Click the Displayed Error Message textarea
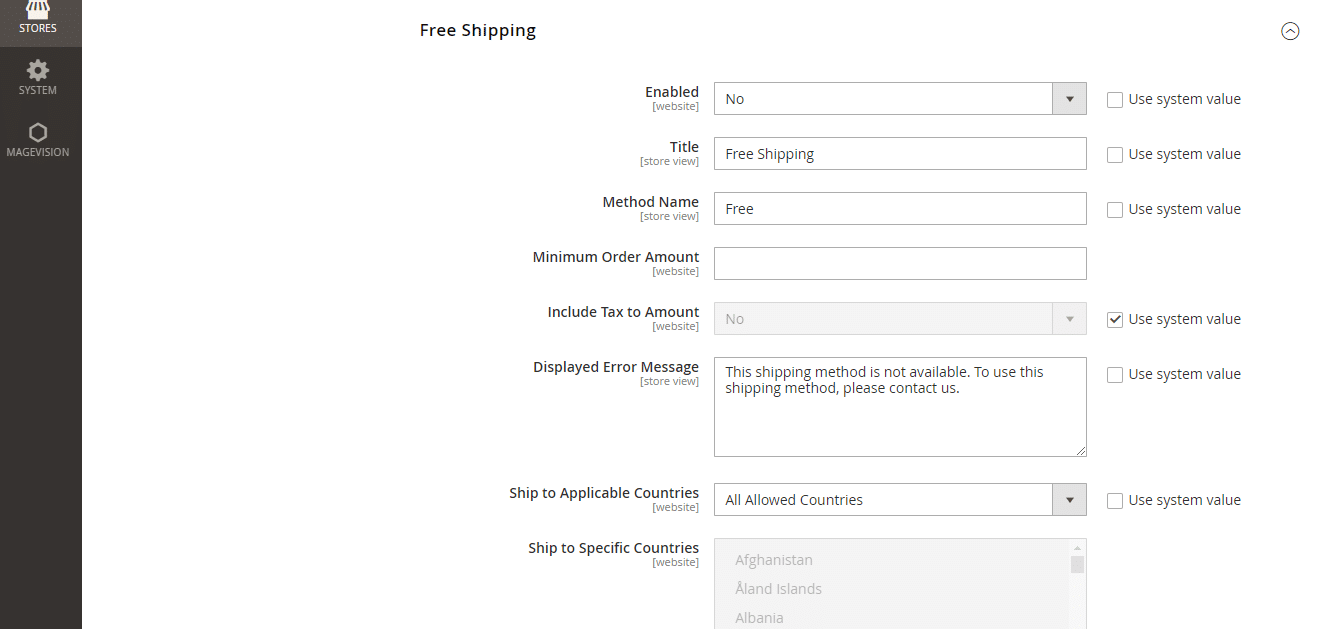Image resolution: width=1341 pixels, height=629 pixels. pyautogui.click(x=900, y=407)
